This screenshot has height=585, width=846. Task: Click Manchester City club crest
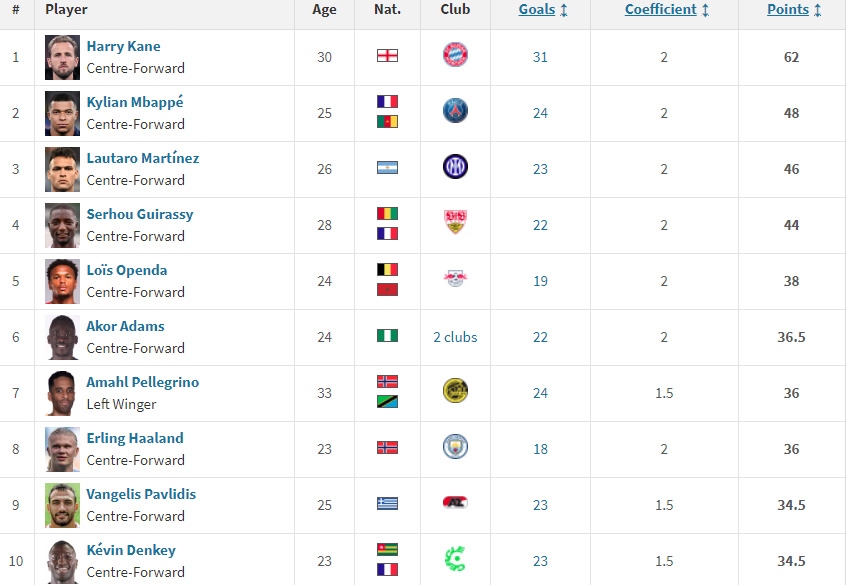(455, 447)
